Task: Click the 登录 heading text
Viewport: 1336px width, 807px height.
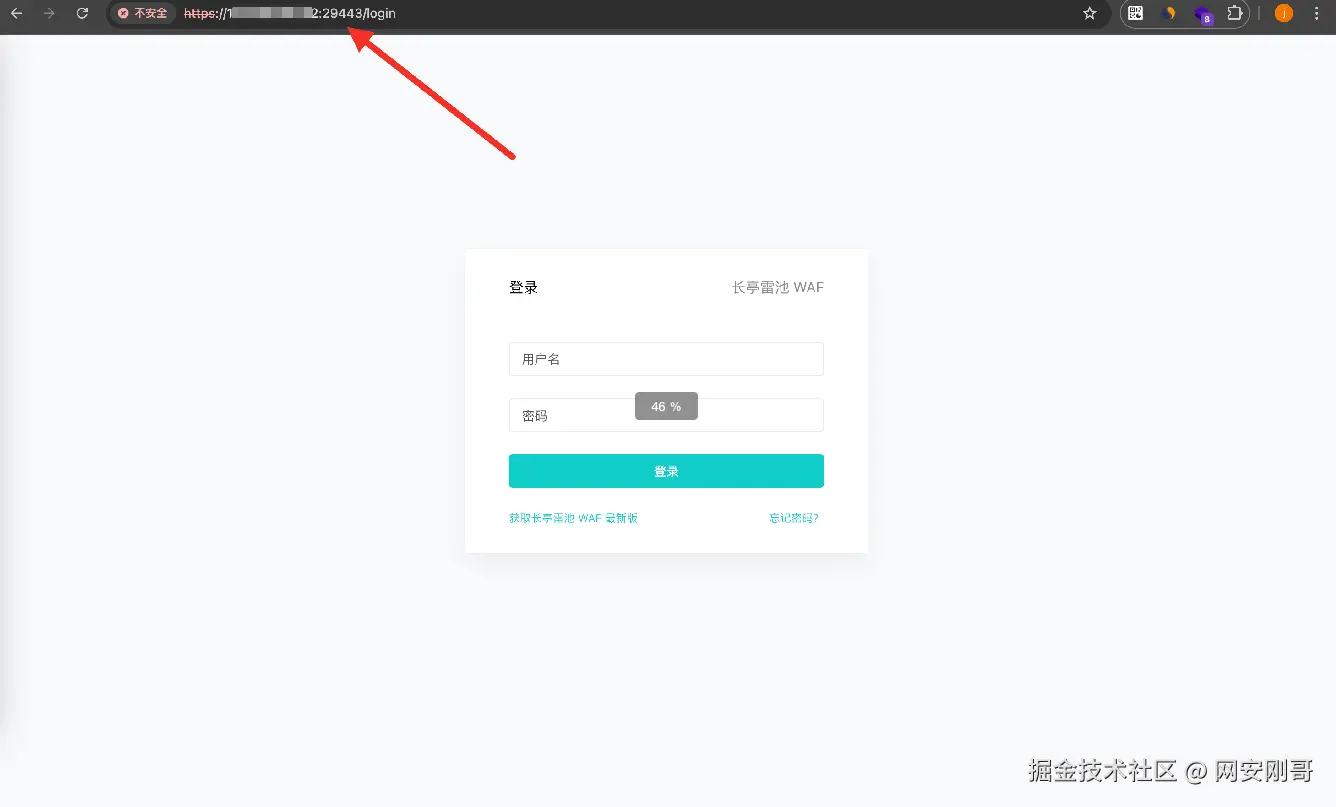Action: tap(523, 288)
